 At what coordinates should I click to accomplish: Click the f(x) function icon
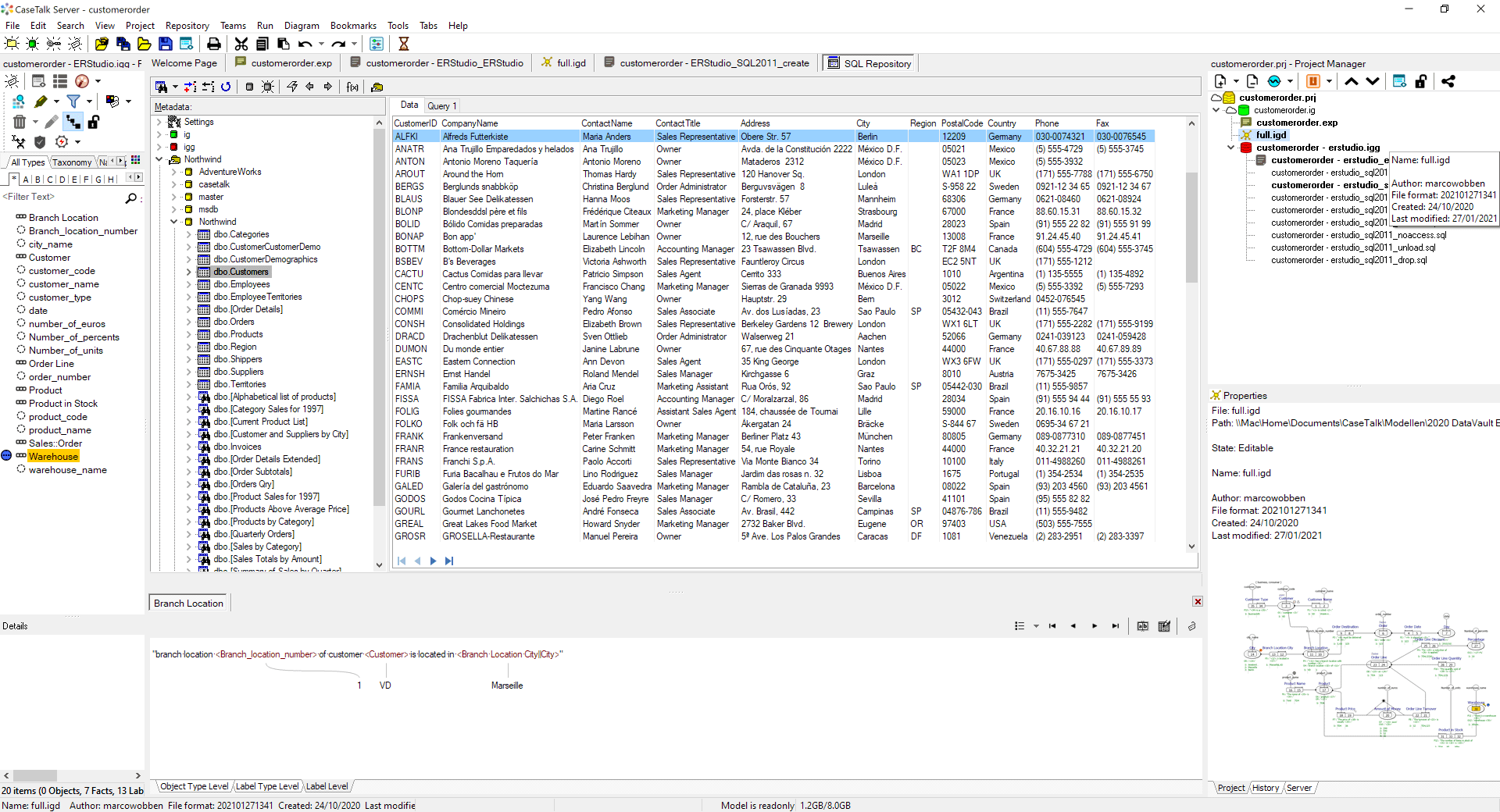pyautogui.click(x=352, y=87)
